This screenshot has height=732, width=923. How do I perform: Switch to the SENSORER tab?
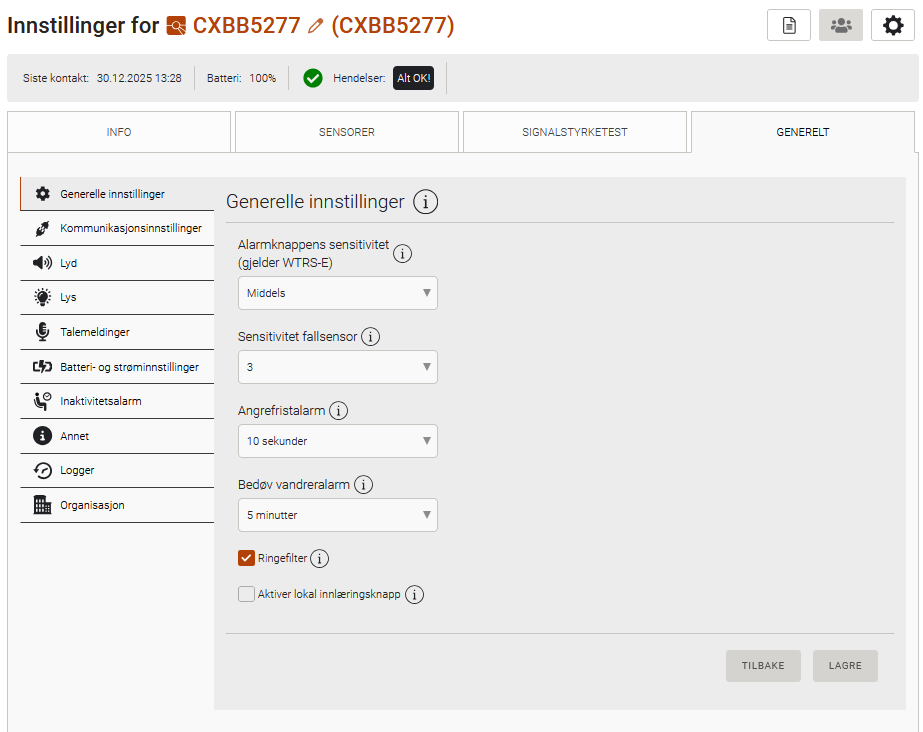(x=347, y=132)
